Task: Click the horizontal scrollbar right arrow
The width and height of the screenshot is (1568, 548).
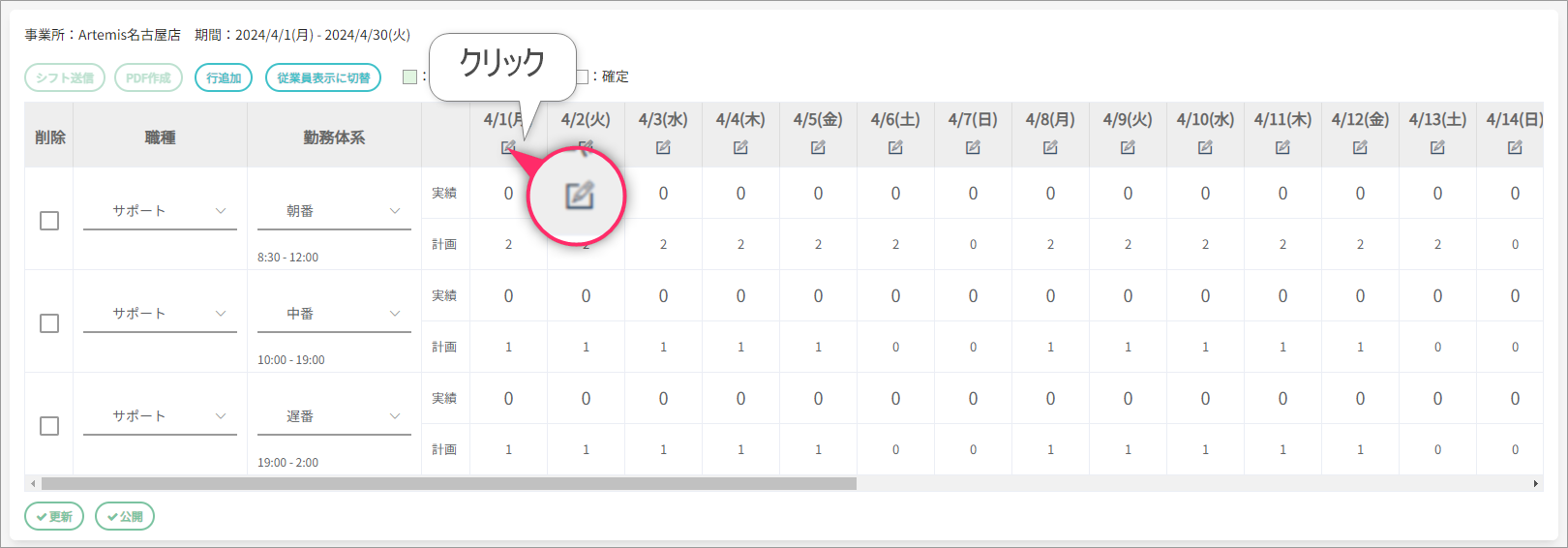Action: point(1535,483)
